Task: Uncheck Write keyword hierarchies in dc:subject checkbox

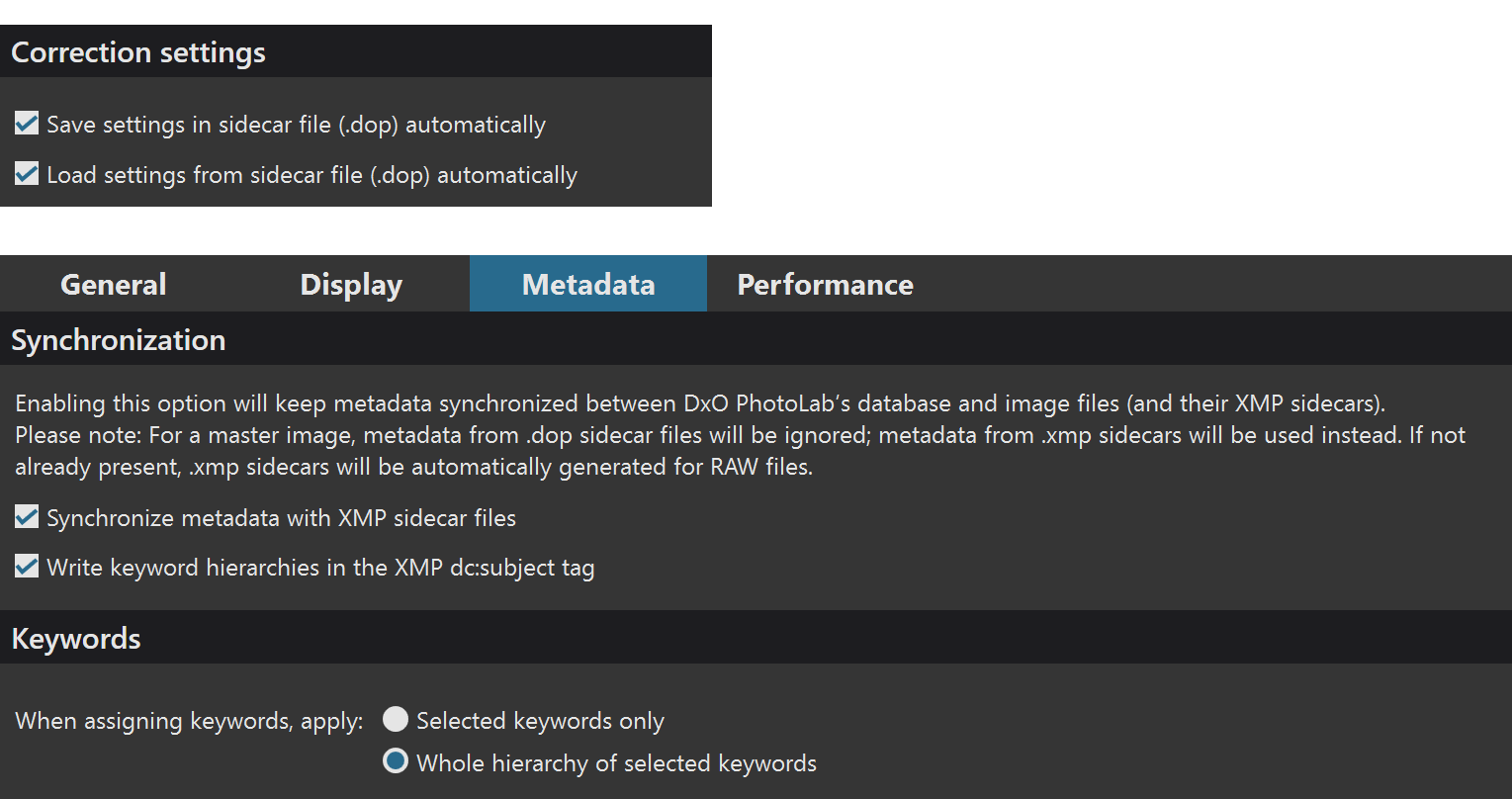Action: [27, 567]
